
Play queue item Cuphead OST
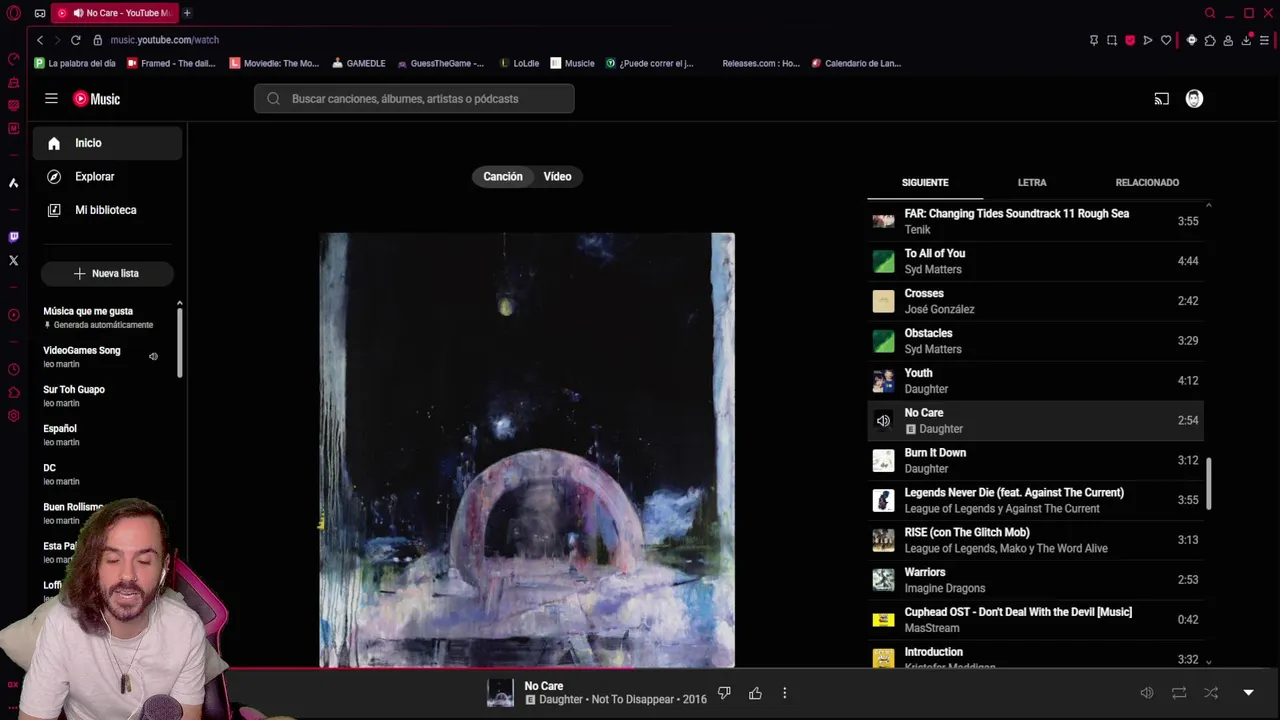(1035, 620)
